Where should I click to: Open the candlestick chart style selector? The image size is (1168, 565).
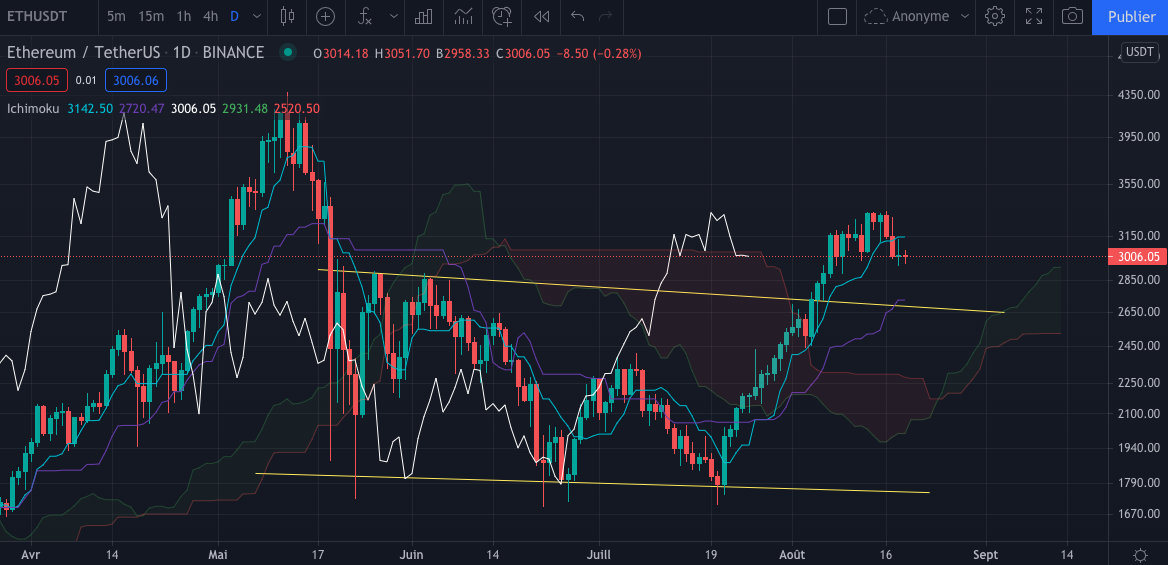288,16
